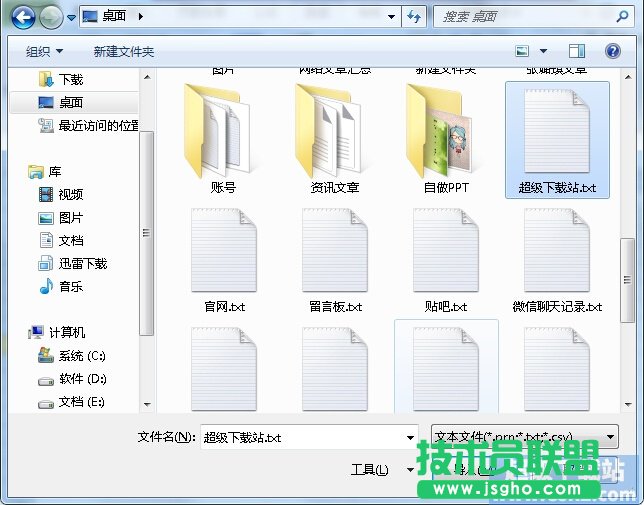The image size is (644, 505).
Task: Expand the file name history dropdown arrow
Action: point(410,438)
